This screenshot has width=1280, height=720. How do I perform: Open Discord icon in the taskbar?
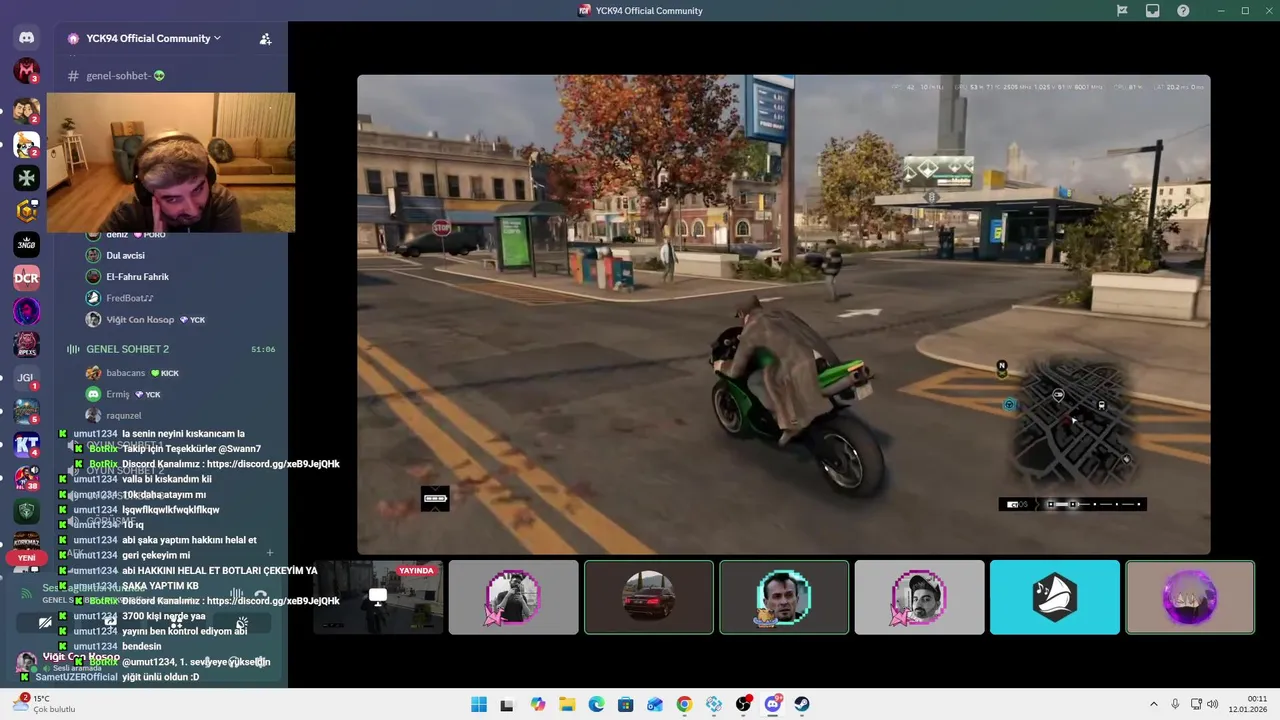pos(773,704)
